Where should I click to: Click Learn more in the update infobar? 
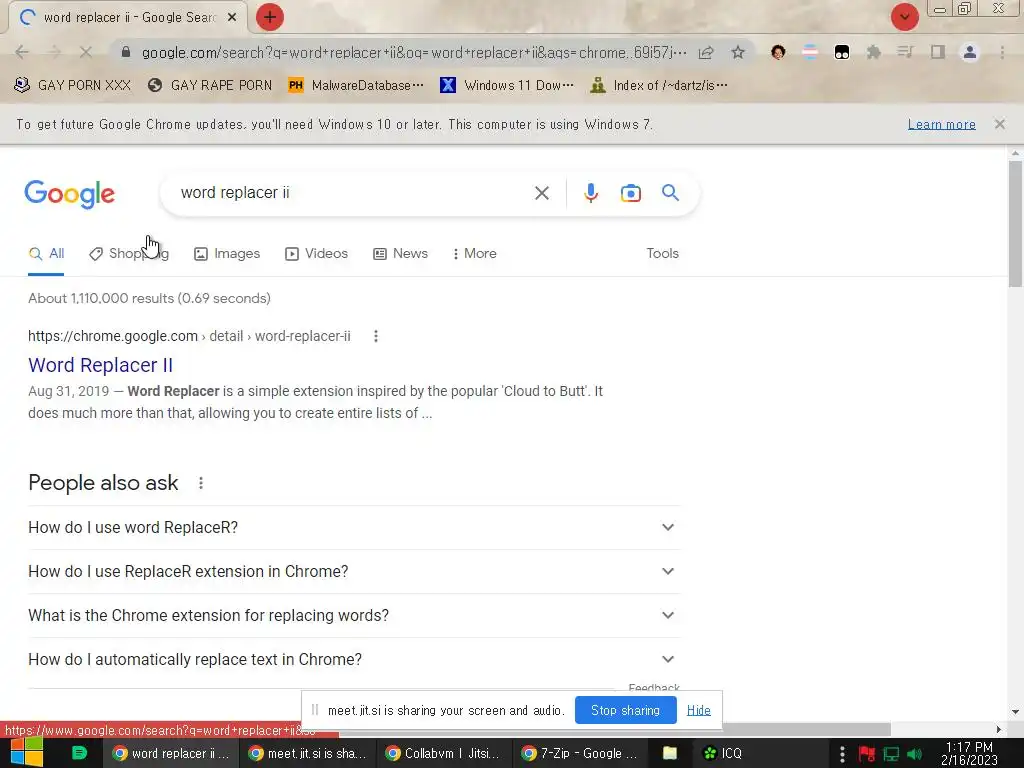[x=941, y=124]
